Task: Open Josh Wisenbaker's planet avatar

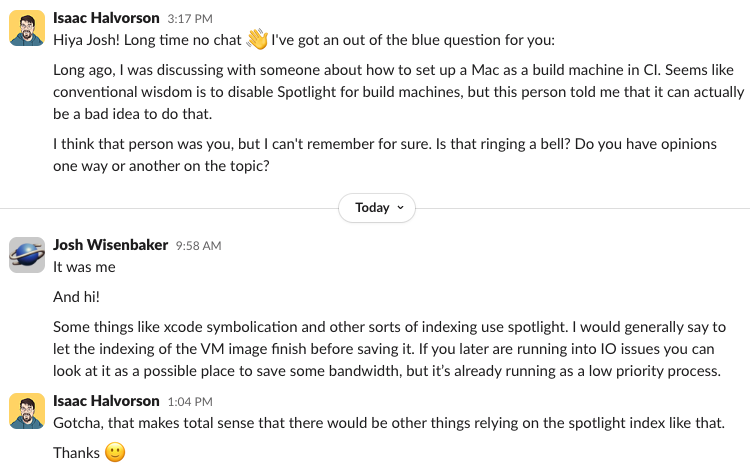Action: click(27, 255)
